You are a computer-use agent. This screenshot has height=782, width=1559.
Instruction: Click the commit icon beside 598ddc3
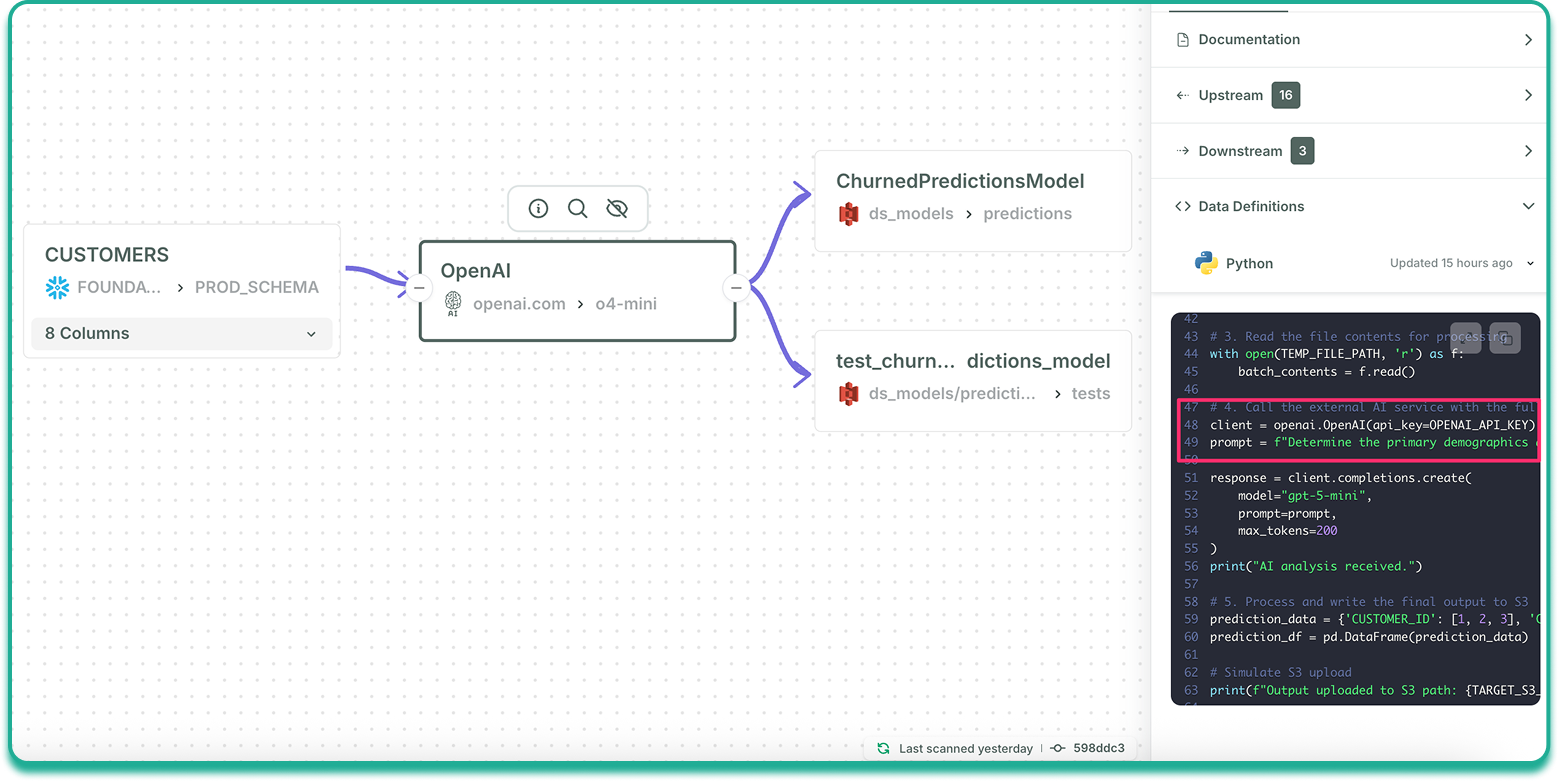(x=1057, y=748)
